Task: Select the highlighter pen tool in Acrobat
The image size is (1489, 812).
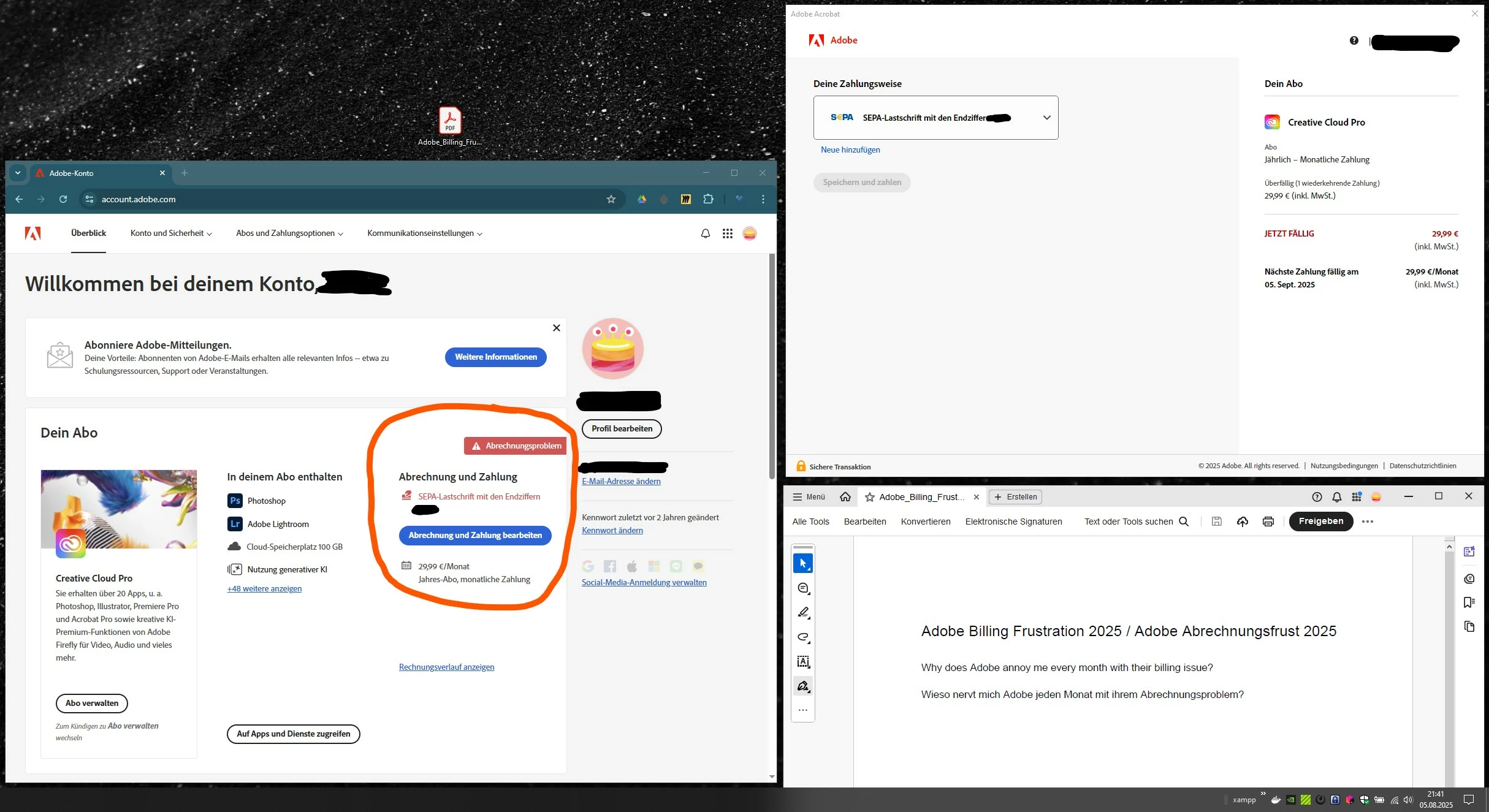Action: point(803,613)
